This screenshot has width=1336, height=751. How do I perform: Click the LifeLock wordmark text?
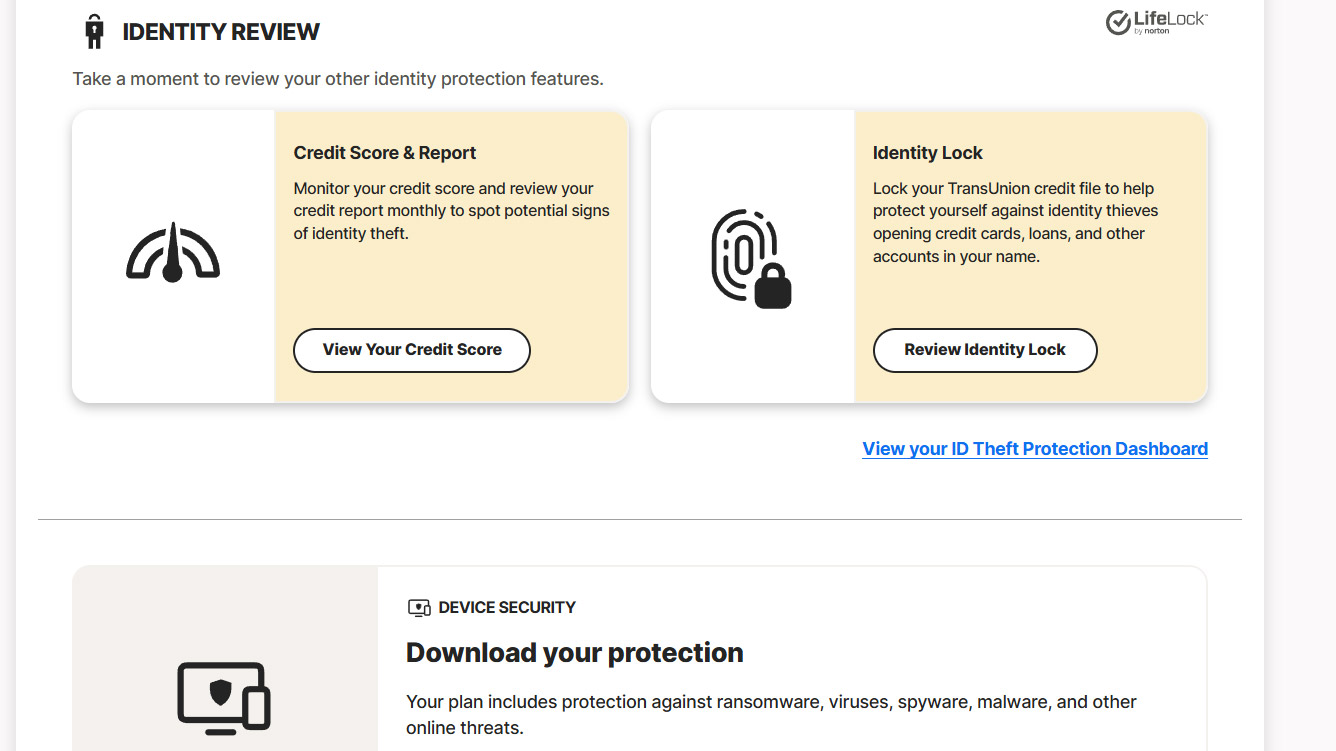point(1170,20)
